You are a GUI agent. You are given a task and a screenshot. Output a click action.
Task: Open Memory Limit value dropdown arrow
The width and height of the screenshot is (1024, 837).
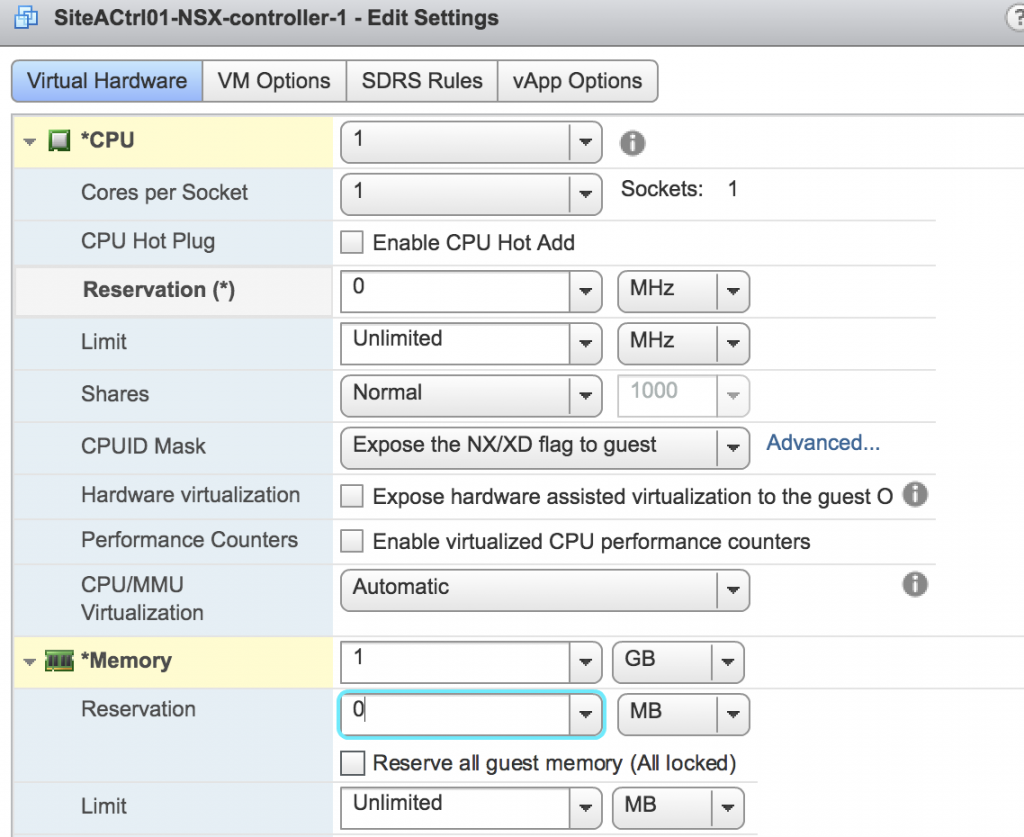pyautogui.click(x=585, y=808)
